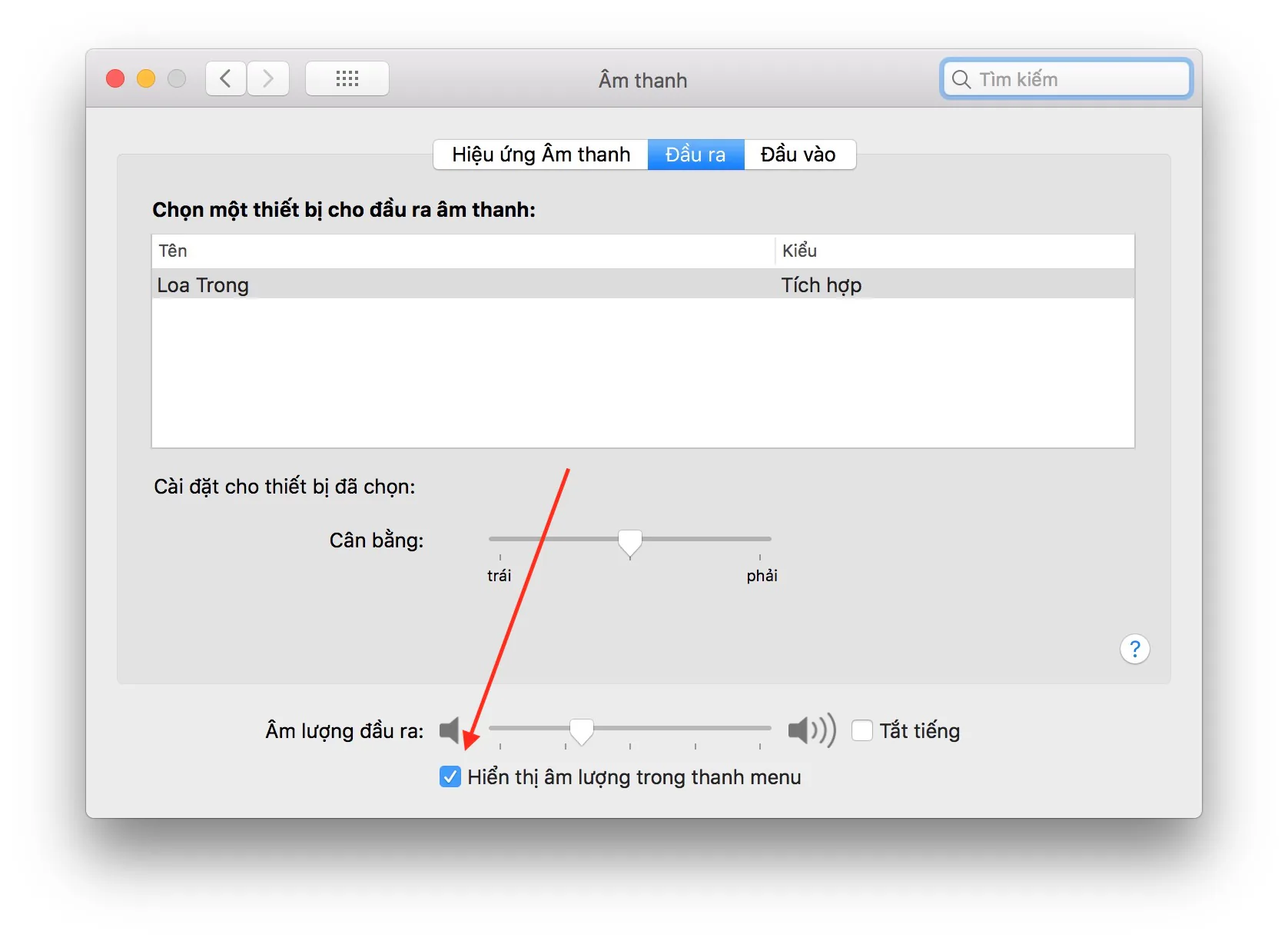Show all preferences grid button
The image size is (1288, 941).
347,78
